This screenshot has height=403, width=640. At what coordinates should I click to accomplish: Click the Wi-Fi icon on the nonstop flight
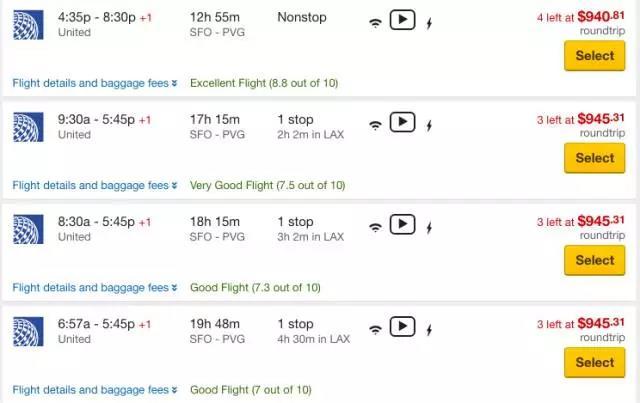pos(375,23)
